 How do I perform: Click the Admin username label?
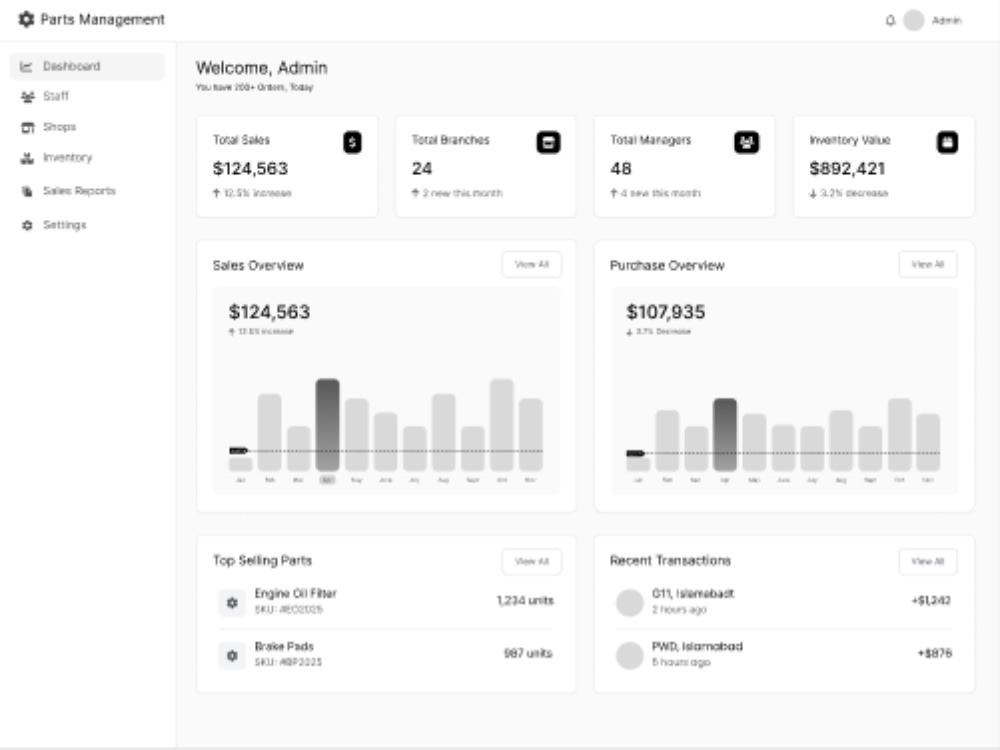click(946, 20)
